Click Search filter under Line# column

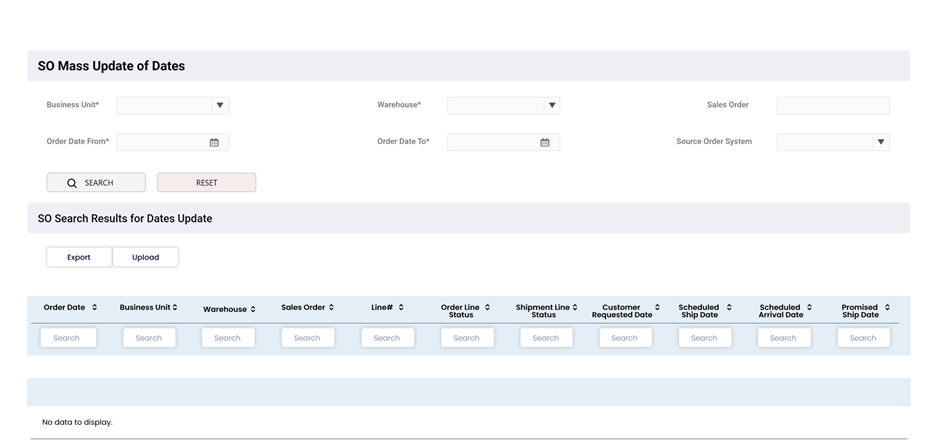tap(387, 338)
